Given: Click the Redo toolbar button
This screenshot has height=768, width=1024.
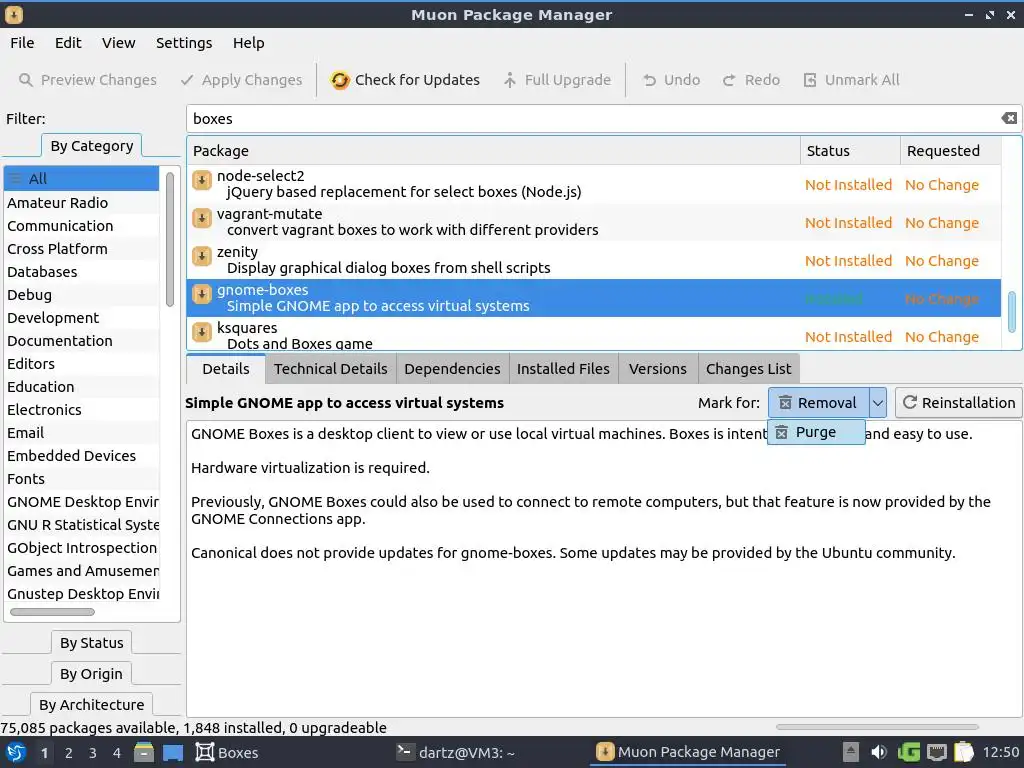Looking at the screenshot, I should (x=751, y=80).
